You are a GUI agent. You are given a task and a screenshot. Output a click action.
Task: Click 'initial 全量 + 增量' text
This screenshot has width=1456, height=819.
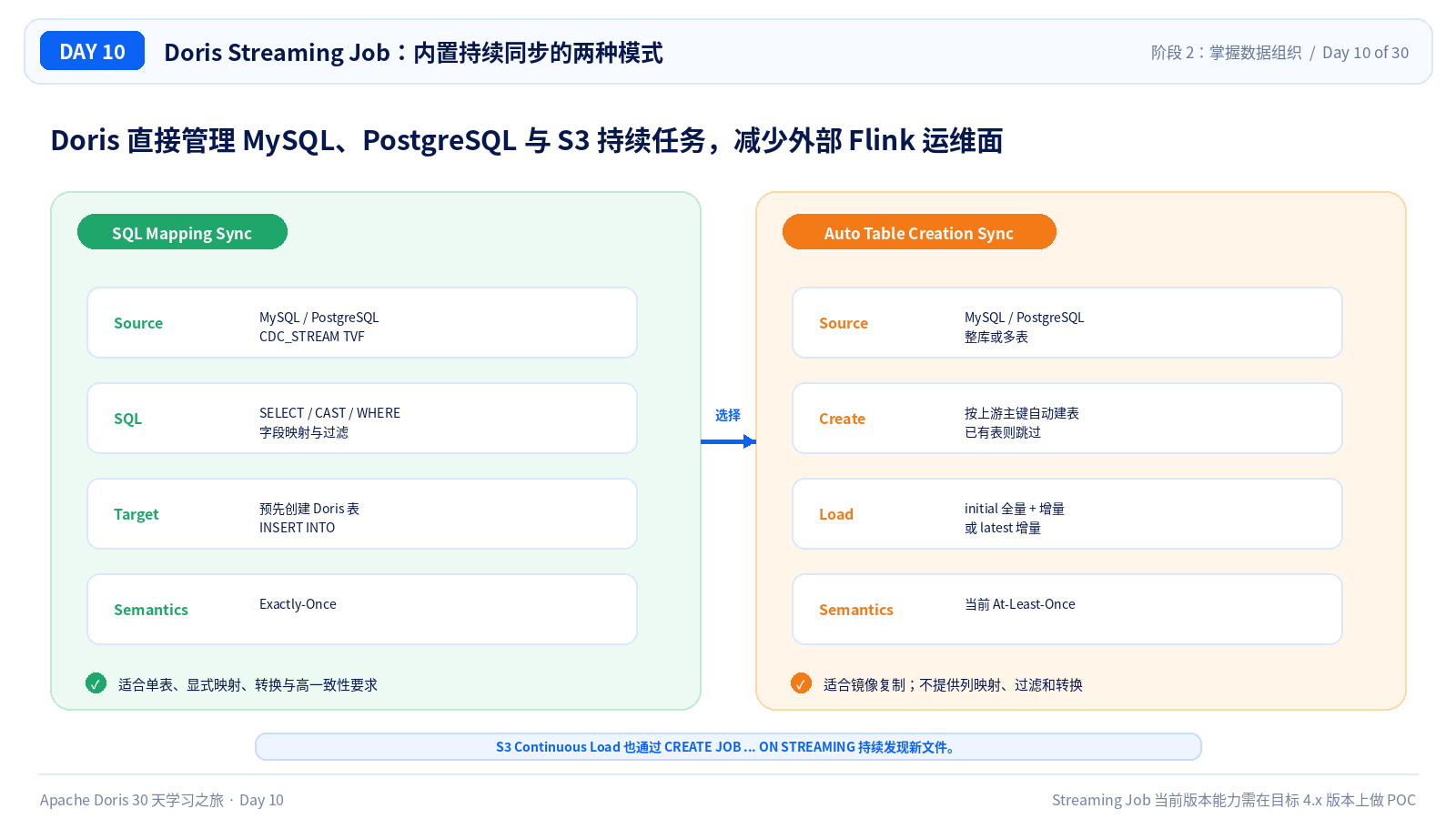click(1015, 509)
